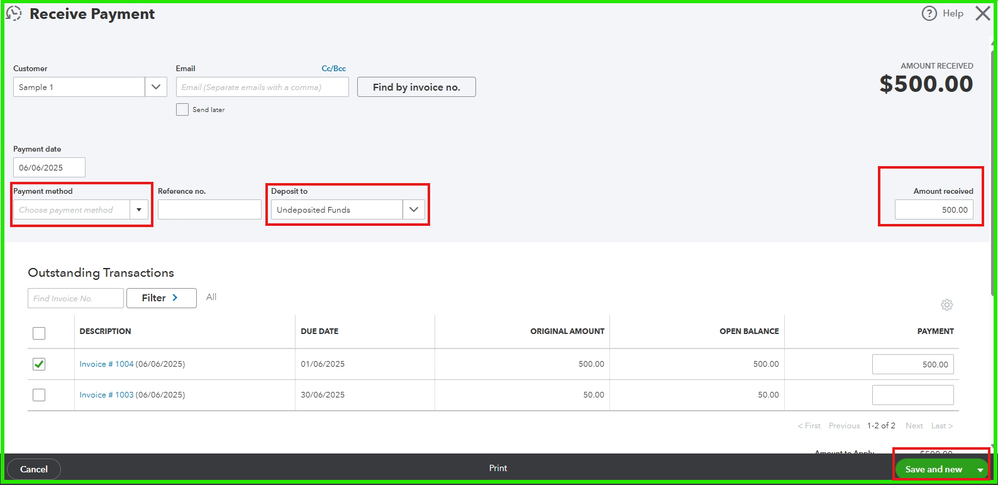The height and width of the screenshot is (485, 998).
Task: Click the Find Invoice No. search field
Action: click(x=76, y=298)
